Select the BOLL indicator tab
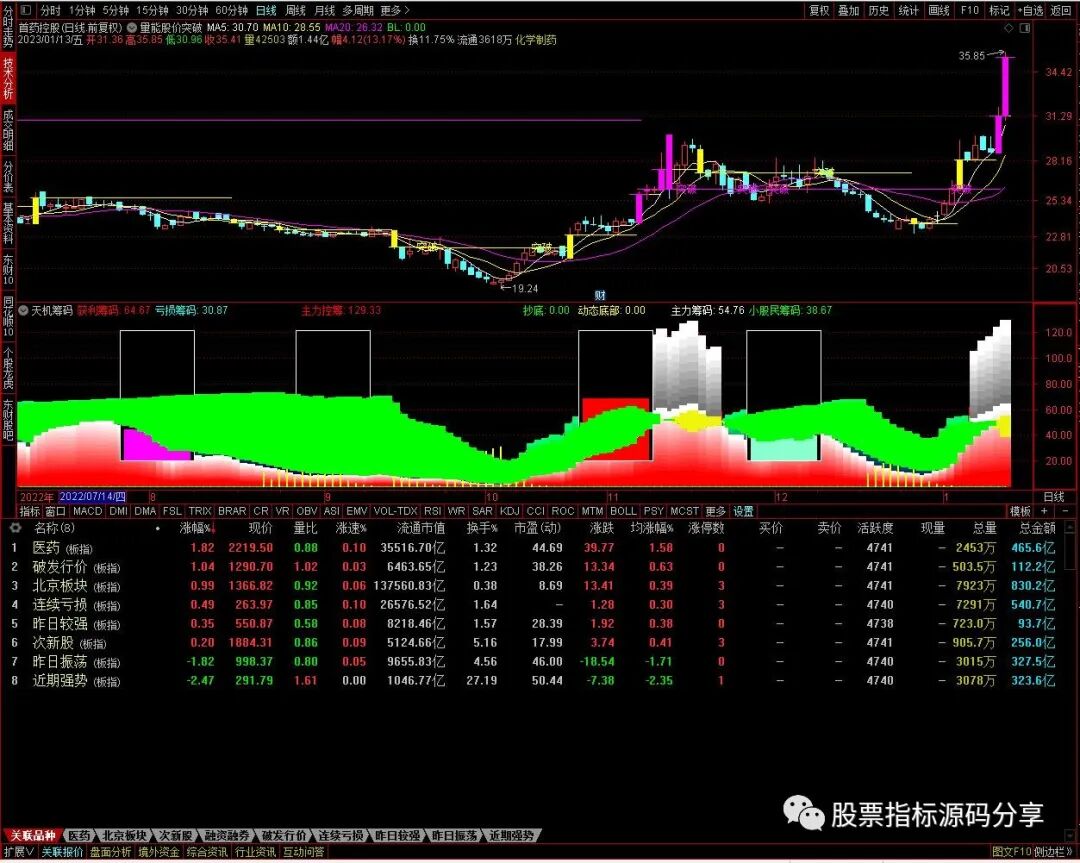Image resolution: width=1080 pixels, height=863 pixels. point(623,511)
